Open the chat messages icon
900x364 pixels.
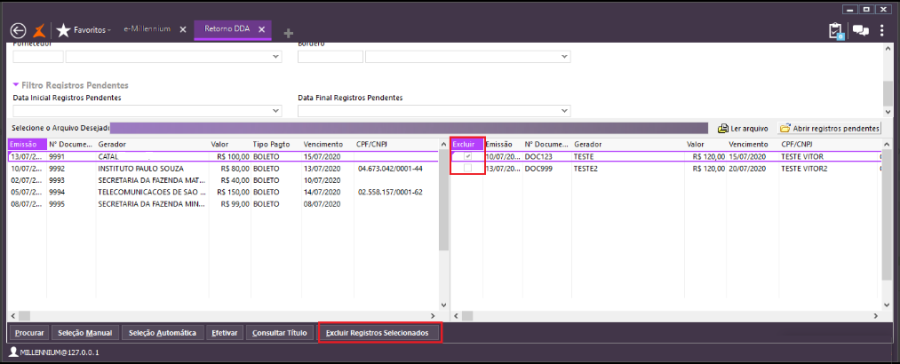tap(860, 31)
